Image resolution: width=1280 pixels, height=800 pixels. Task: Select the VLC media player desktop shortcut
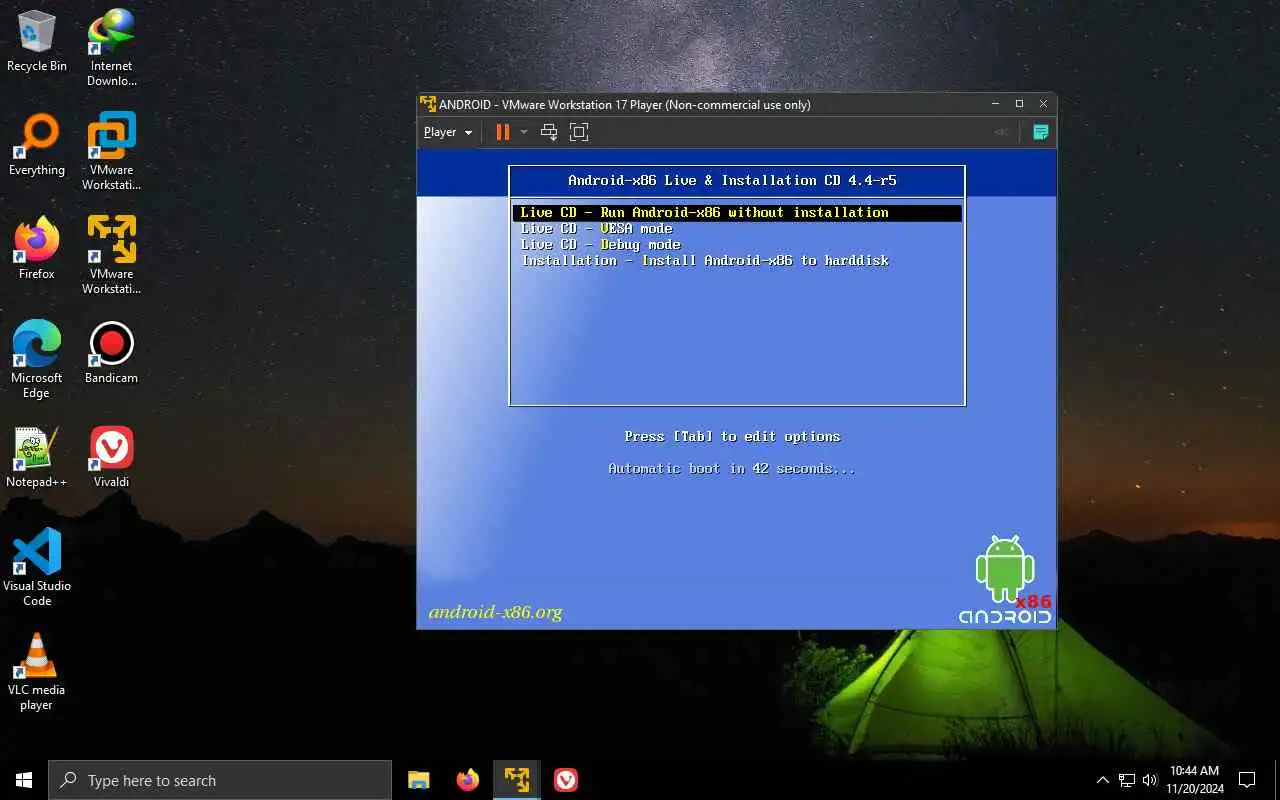click(37, 672)
